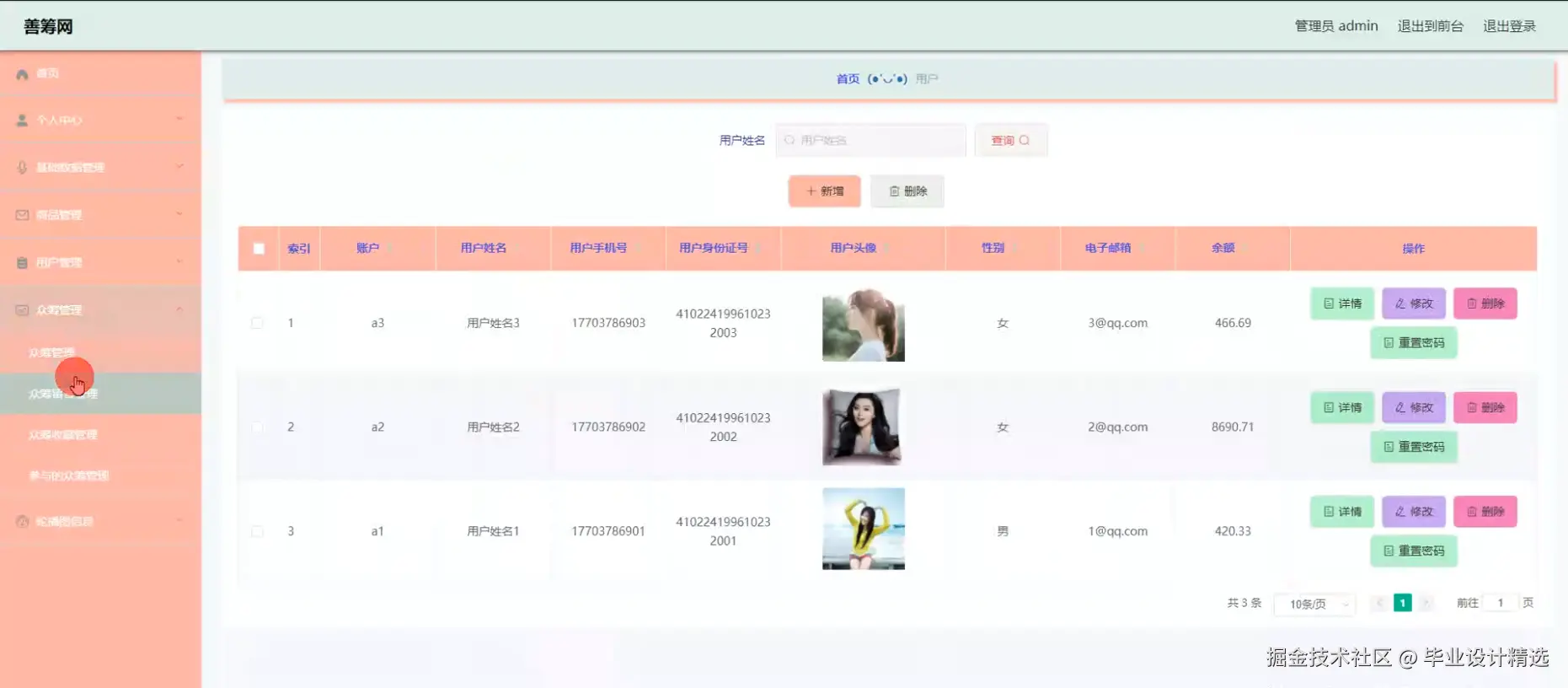Click the 用户姓名 search input field
This screenshot has height=688, width=1568.
pos(870,141)
